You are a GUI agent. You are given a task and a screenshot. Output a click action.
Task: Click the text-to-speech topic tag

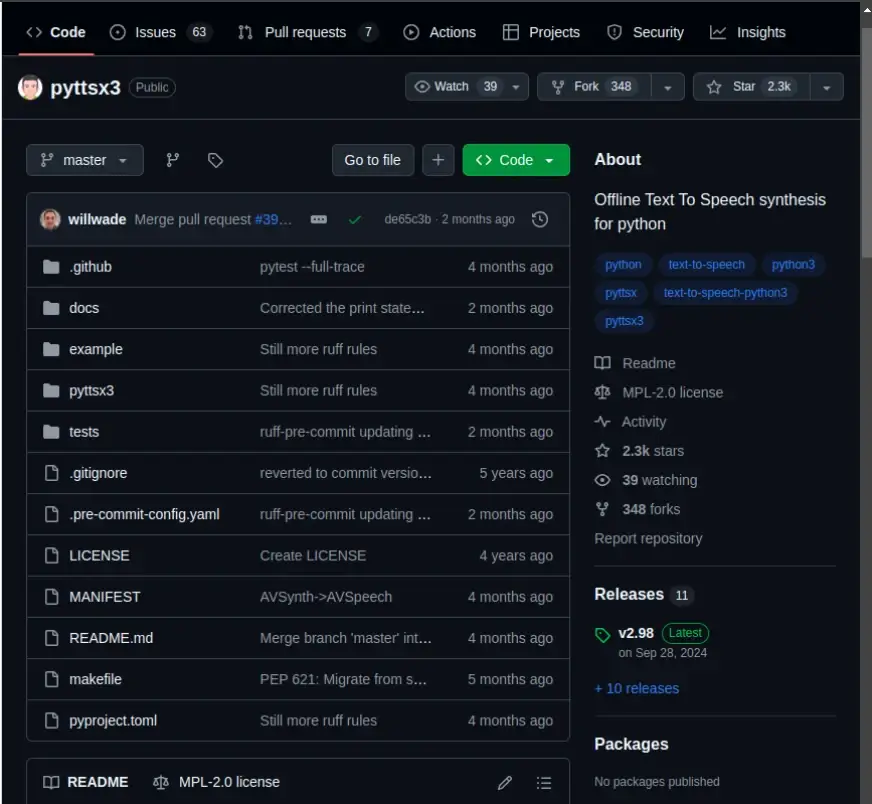706,265
